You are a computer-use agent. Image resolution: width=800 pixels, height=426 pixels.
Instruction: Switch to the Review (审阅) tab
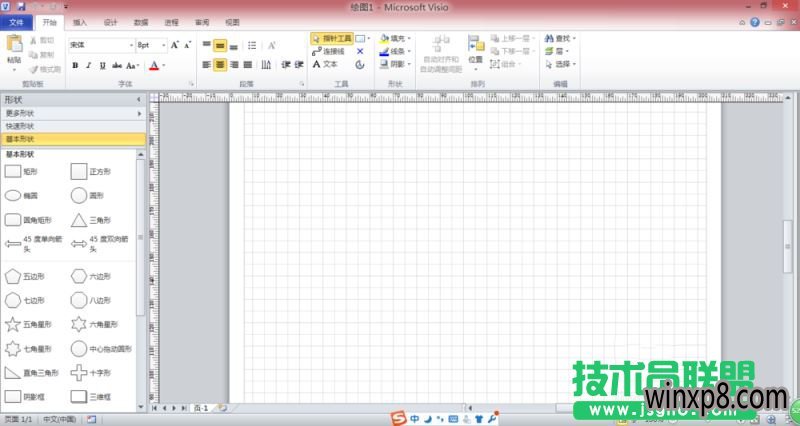click(202, 22)
